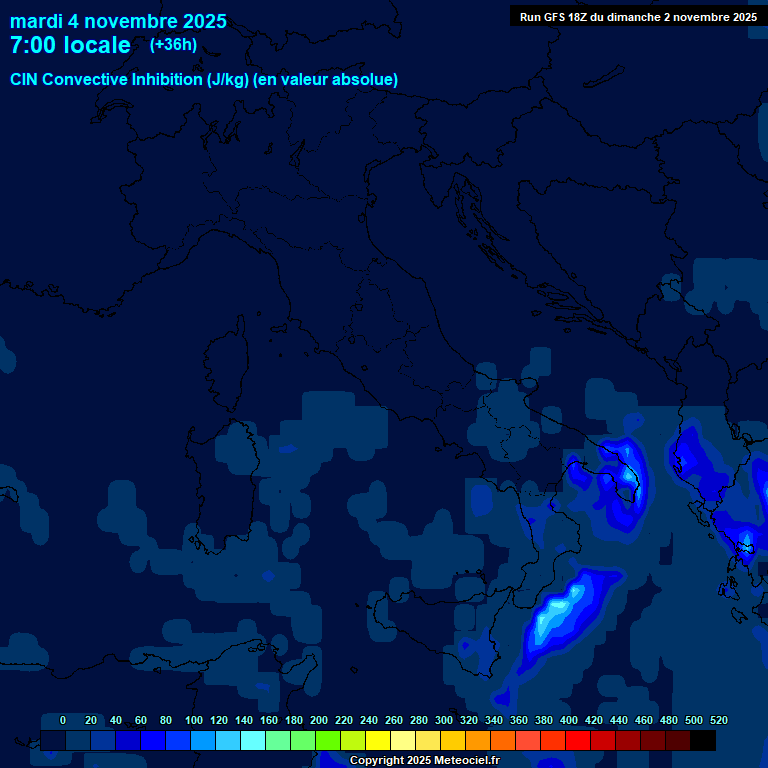Image resolution: width=768 pixels, height=768 pixels.
Task: Click the 'Run GFS 18Z du dimanche 2 novembre 2025' banner
Action: click(638, 17)
